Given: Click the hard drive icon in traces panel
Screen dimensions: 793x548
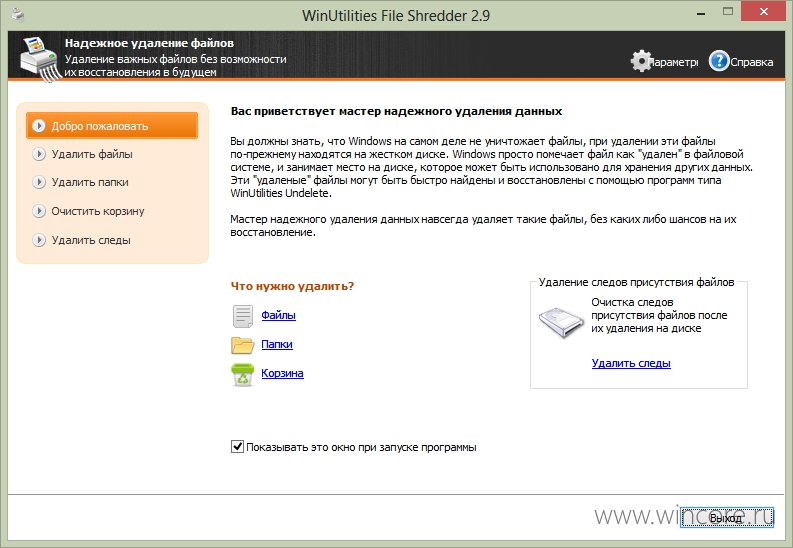Looking at the screenshot, I should point(561,322).
